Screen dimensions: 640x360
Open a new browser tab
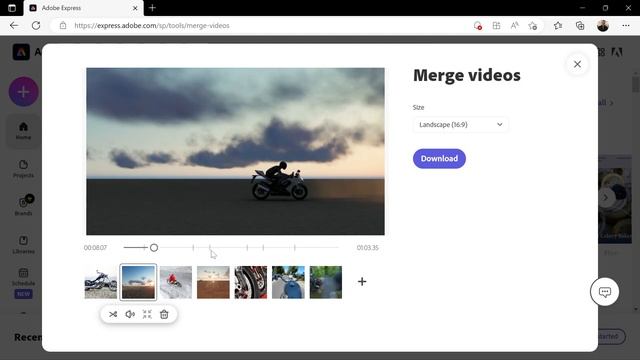[x=152, y=8]
